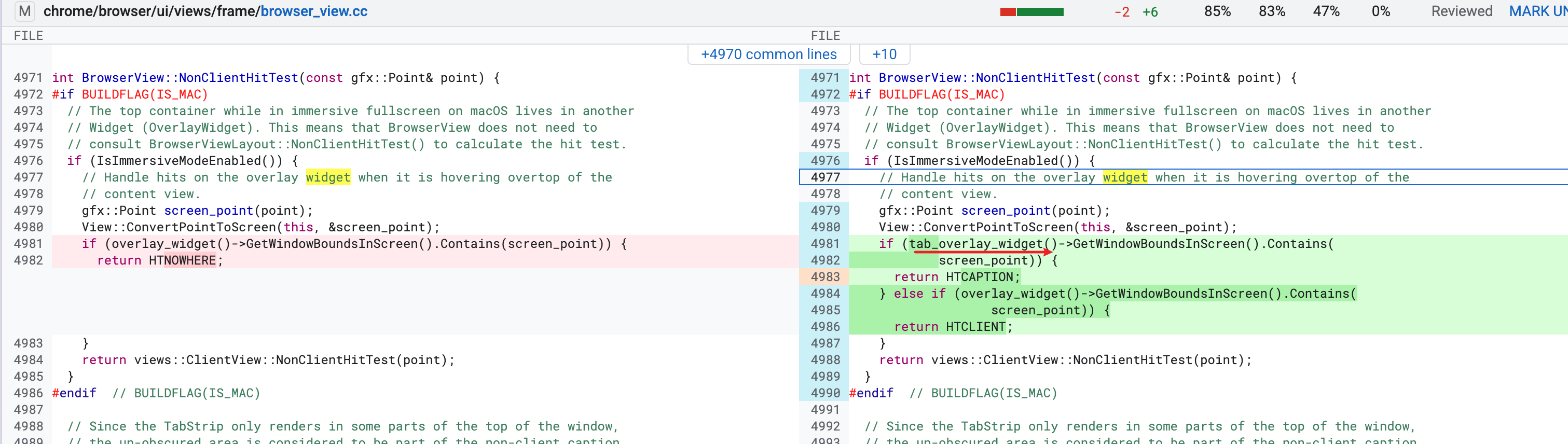Click the 85% coverage value
This screenshot has width=1568, height=444.
click(1217, 11)
